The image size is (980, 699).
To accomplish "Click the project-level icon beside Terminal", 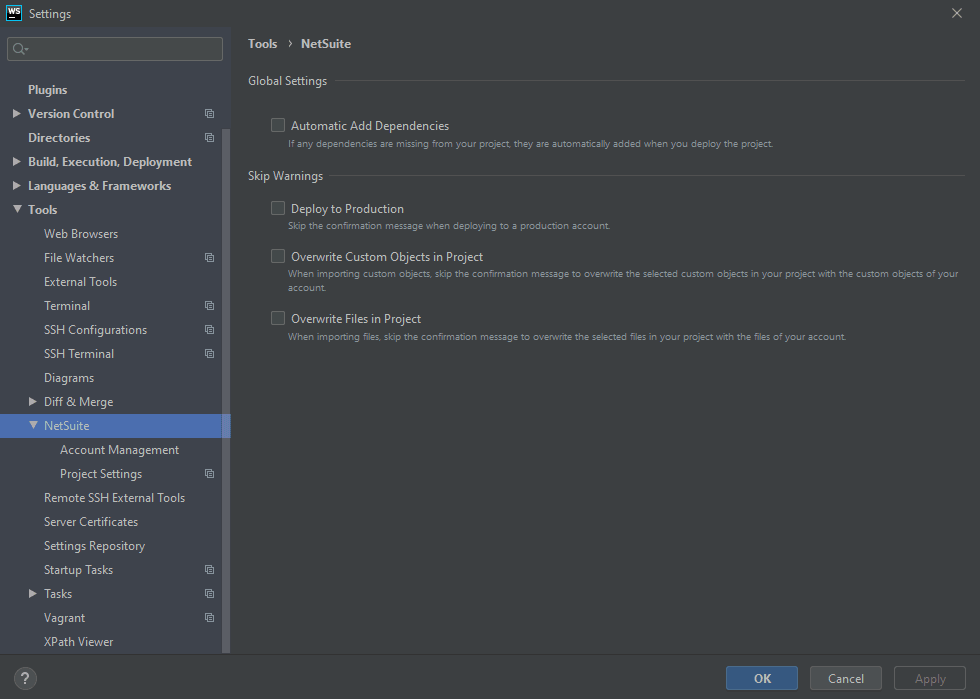I will 209,306.
